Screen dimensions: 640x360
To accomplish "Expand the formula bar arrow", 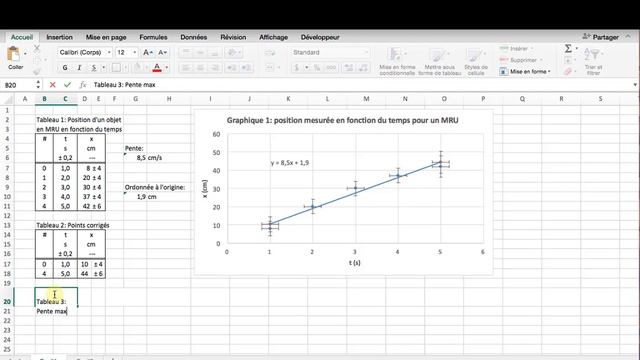I will [x=635, y=85].
